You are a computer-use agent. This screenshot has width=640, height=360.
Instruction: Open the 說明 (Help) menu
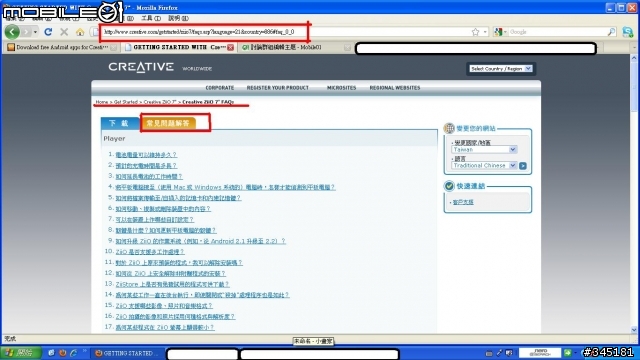click(178, 18)
